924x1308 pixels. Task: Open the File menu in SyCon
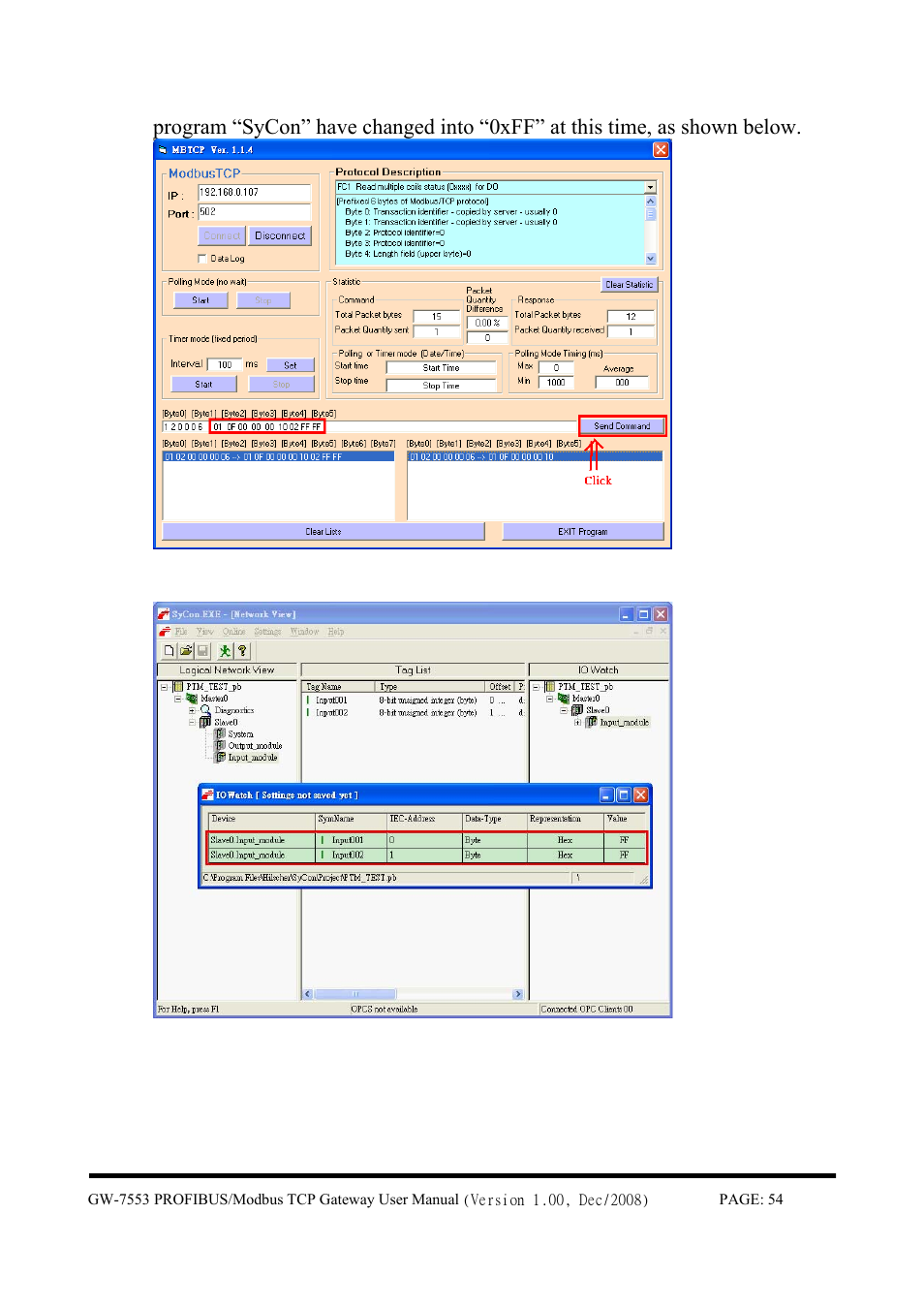[181, 632]
